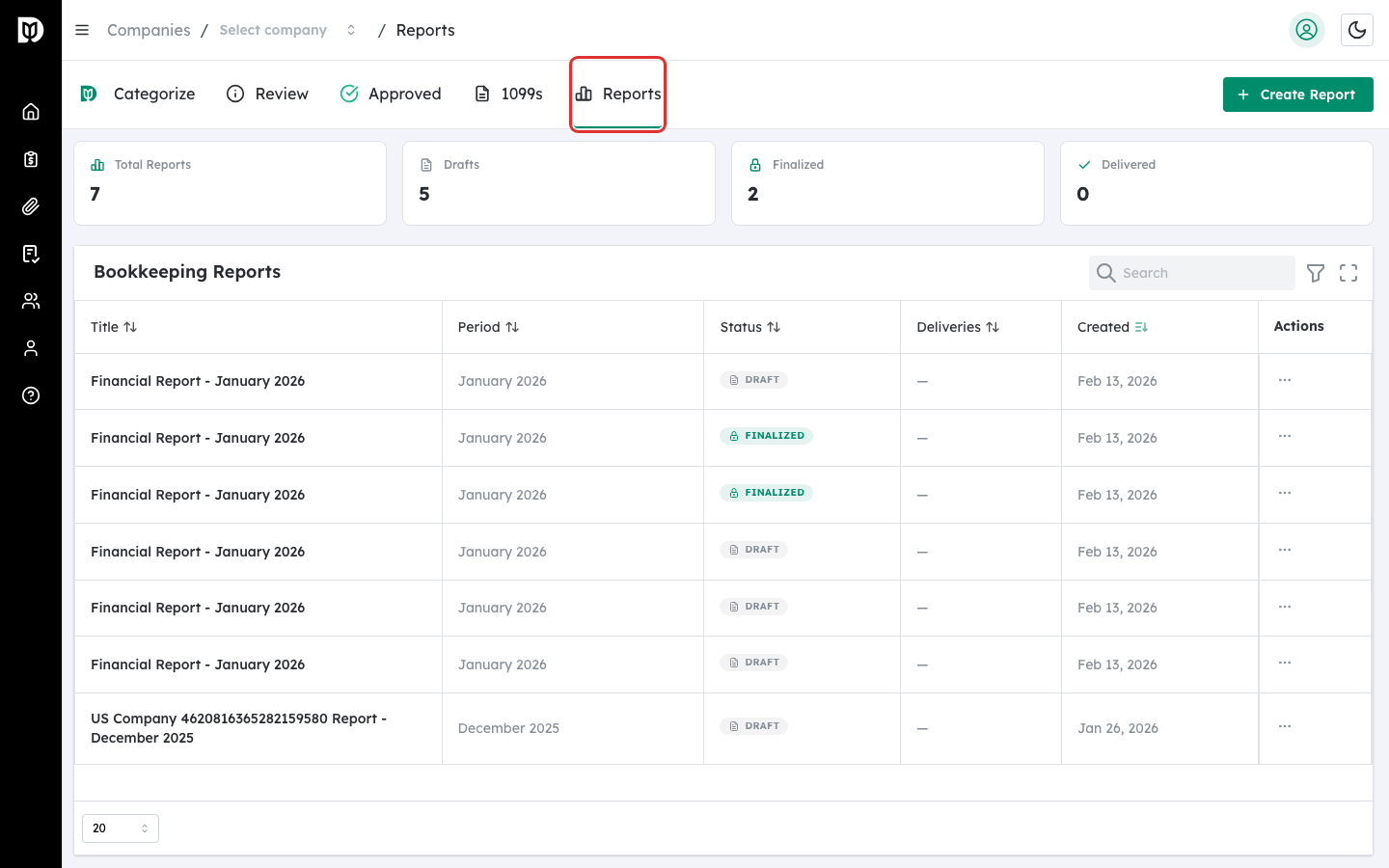Click the document-check icon in the sidebar
Viewport: 1389px width, 868px height.
coord(31,254)
